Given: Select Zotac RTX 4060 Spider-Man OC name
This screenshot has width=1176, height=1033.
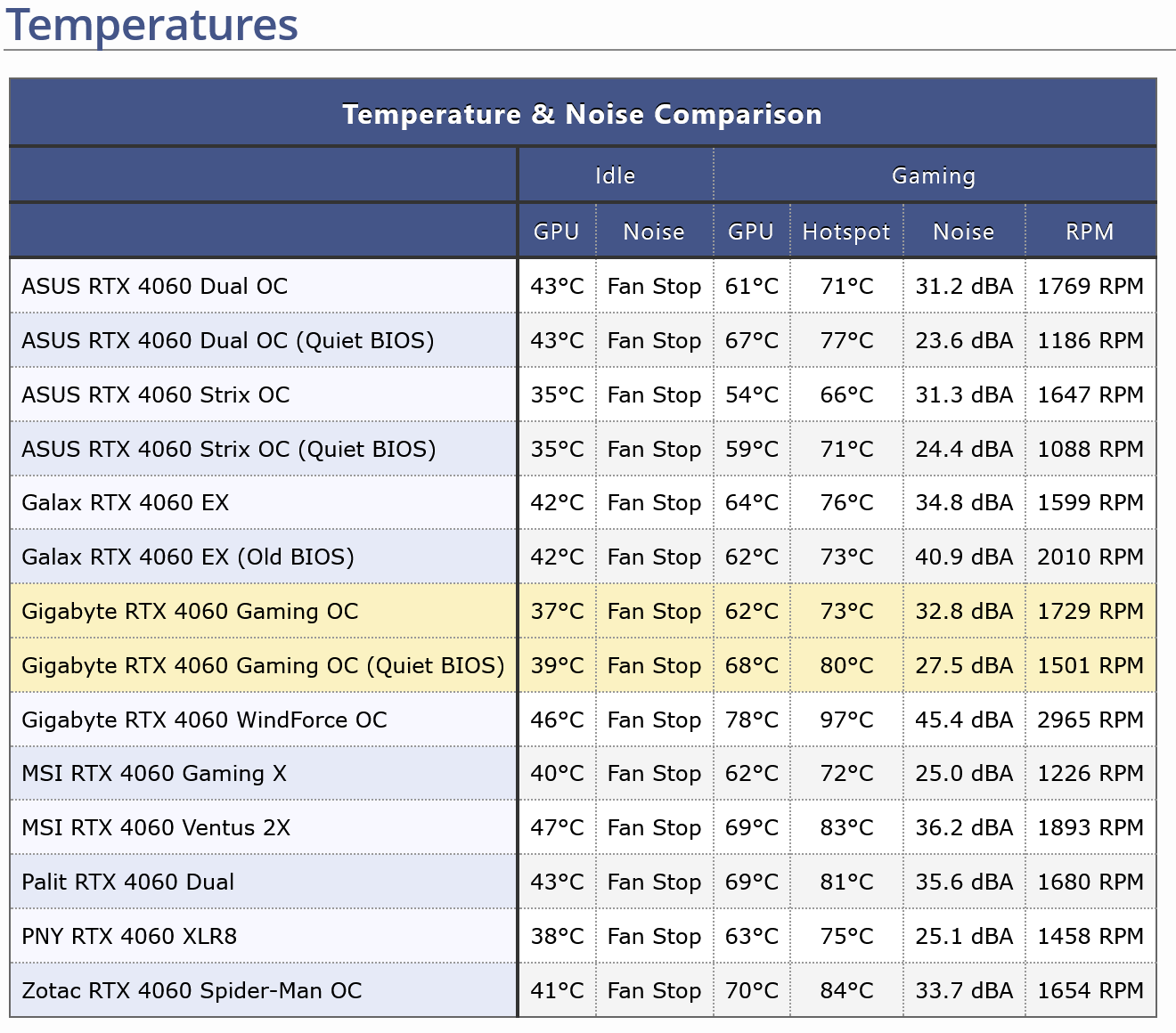Looking at the screenshot, I should click(x=192, y=990).
